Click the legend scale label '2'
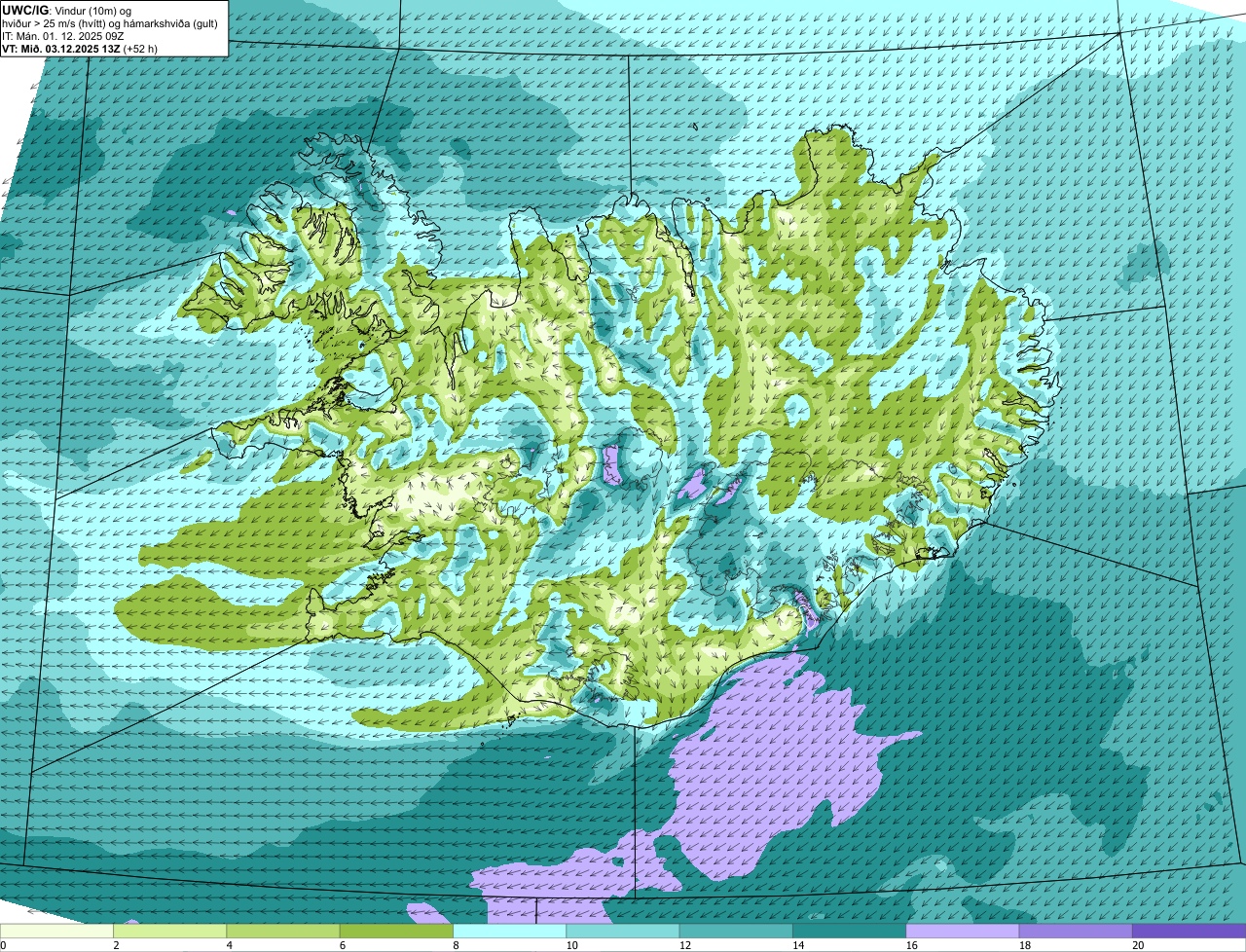 [116, 946]
